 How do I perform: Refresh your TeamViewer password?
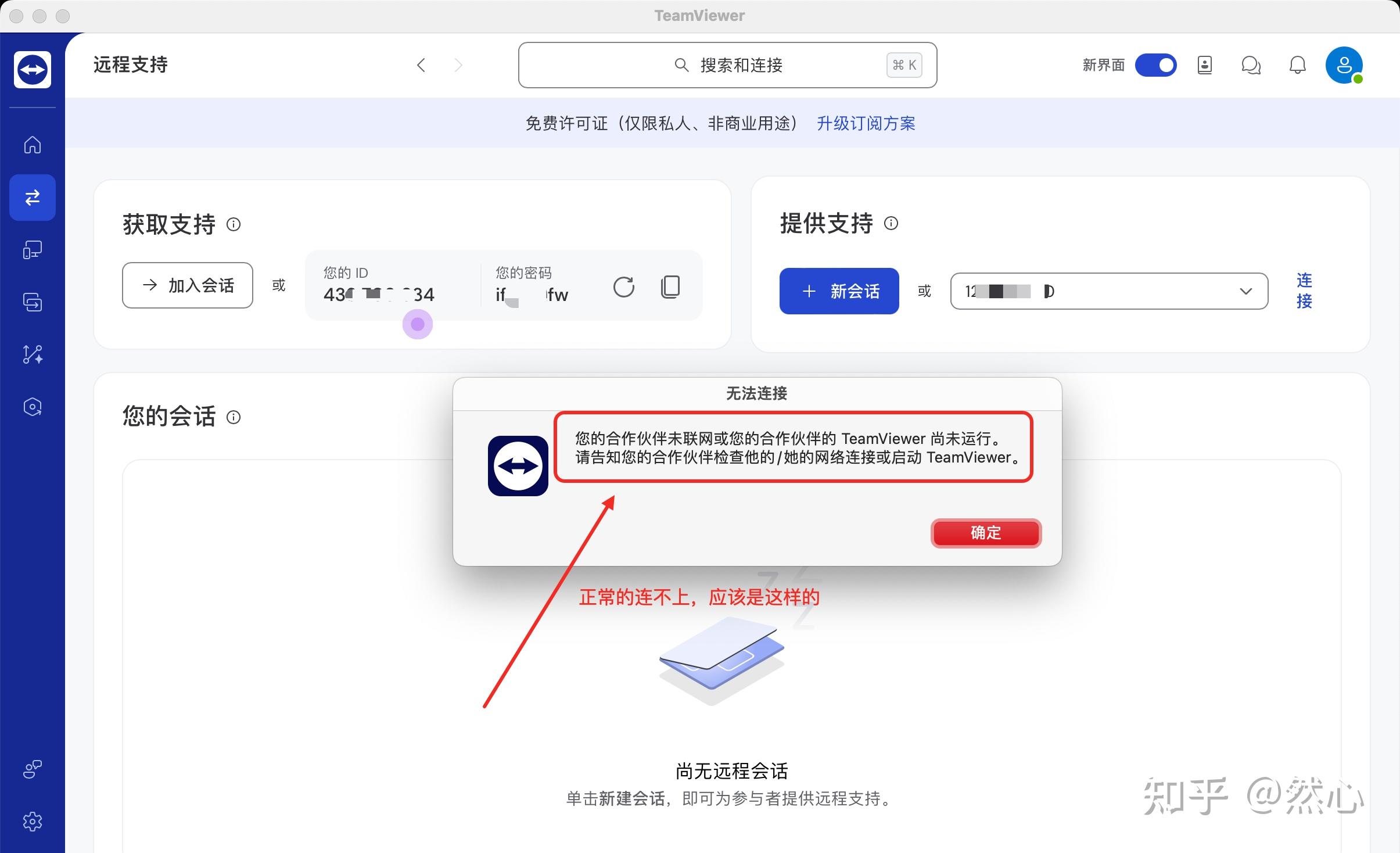point(623,286)
